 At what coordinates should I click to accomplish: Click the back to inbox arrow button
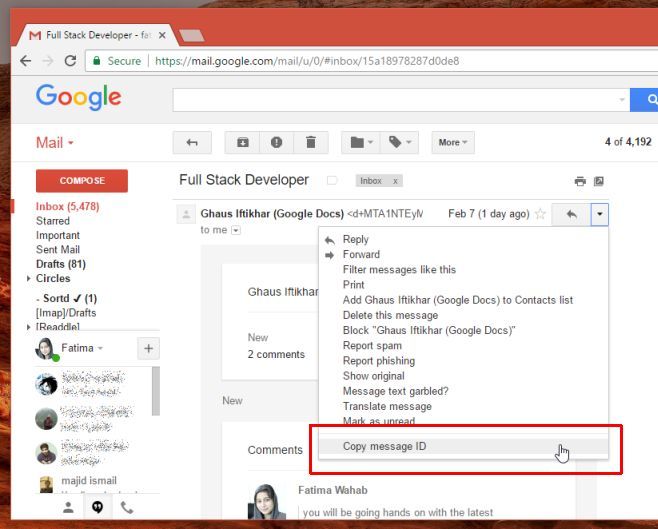(x=192, y=142)
